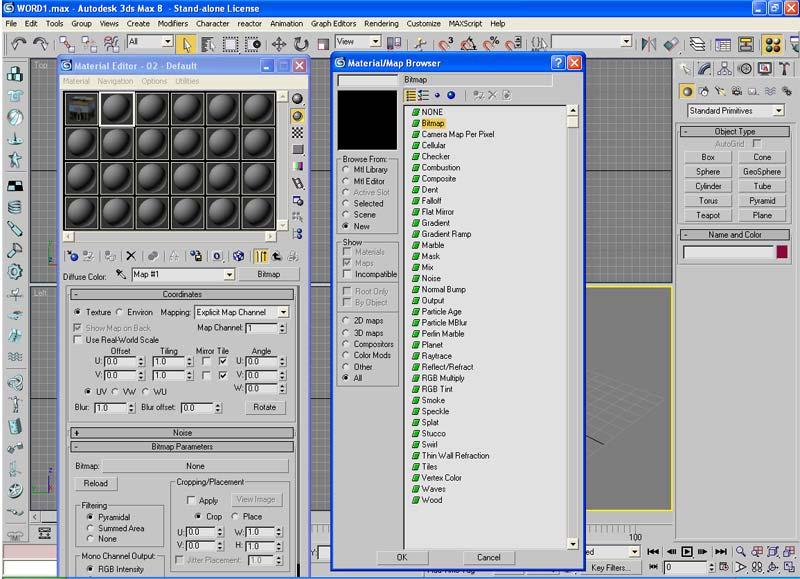This screenshot has height=579, width=800.
Task: Toggle Incompatible checkbox in Show group
Action: [x=347, y=274]
